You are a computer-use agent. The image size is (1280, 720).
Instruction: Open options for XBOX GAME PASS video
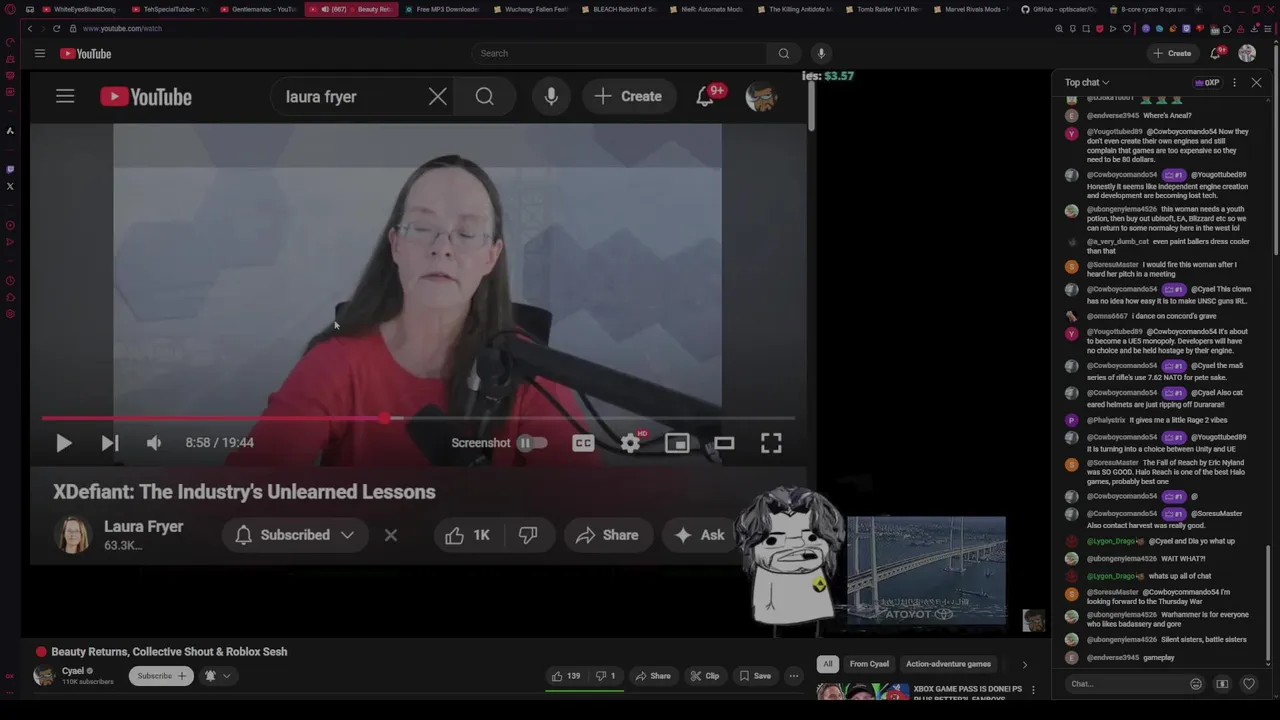[1033, 690]
